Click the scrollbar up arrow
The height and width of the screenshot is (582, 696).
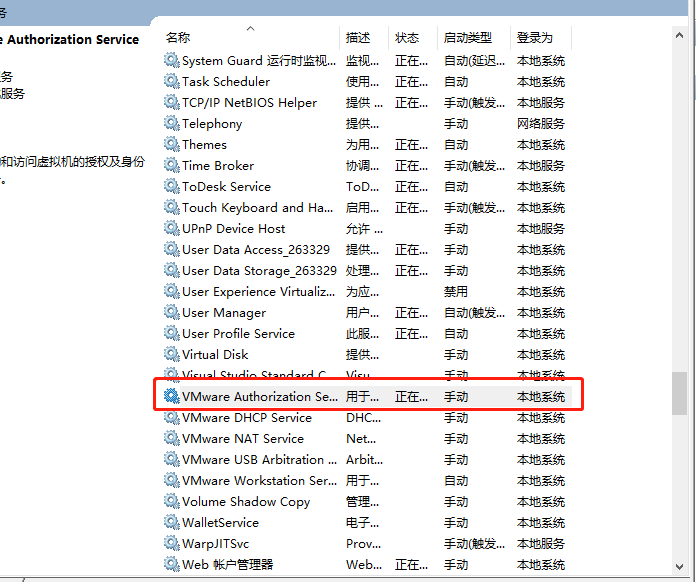click(x=679, y=35)
